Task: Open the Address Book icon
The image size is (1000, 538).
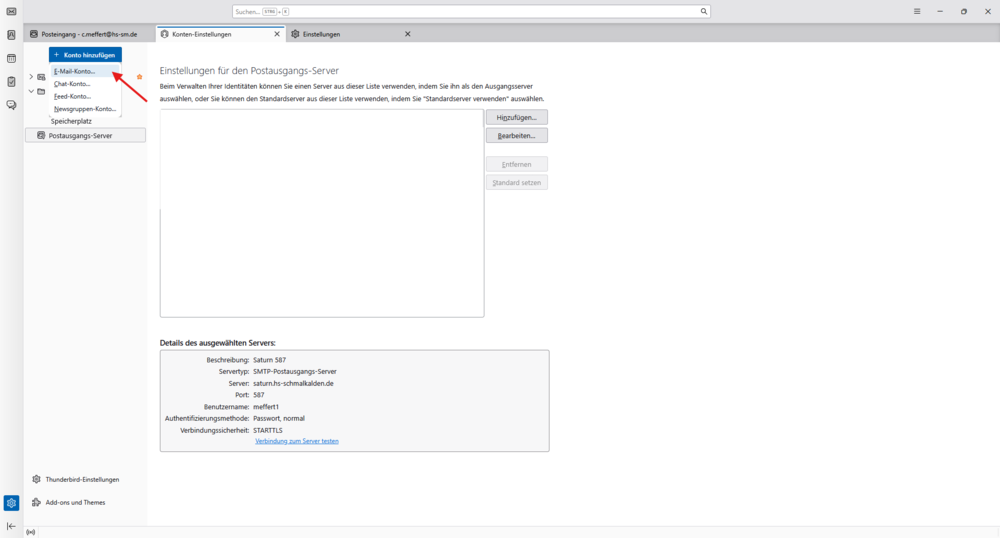Action: click(x=11, y=35)
